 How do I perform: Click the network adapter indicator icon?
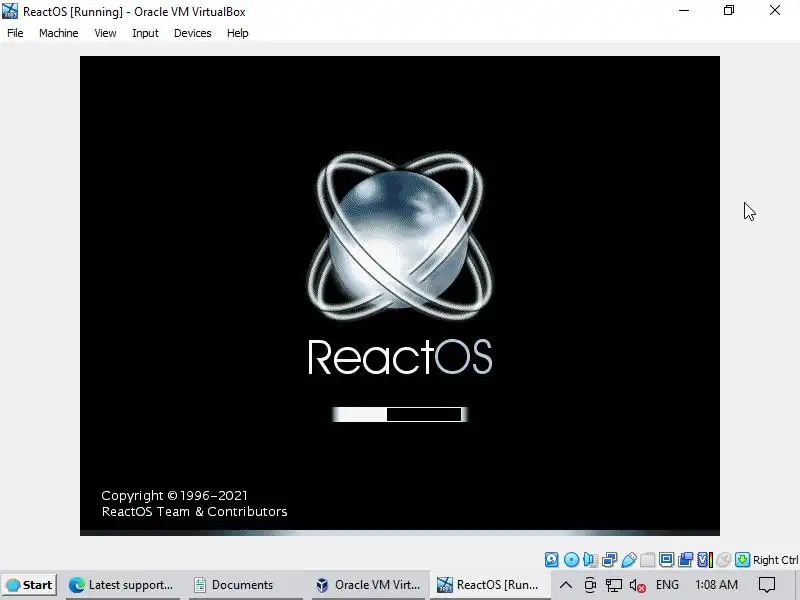pos(609,560)
